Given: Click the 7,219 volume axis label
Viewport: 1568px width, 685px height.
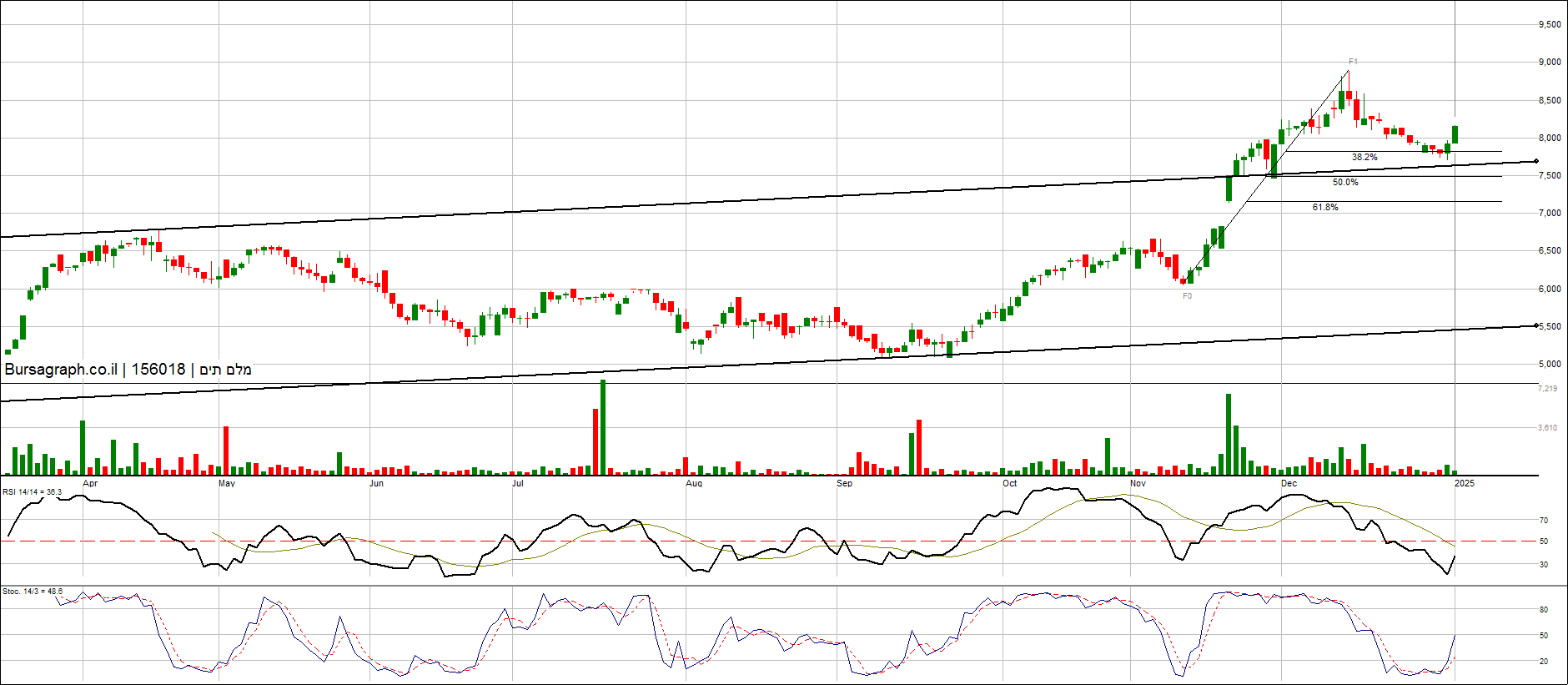Looking at the screenshot, I should point(1547,389).
